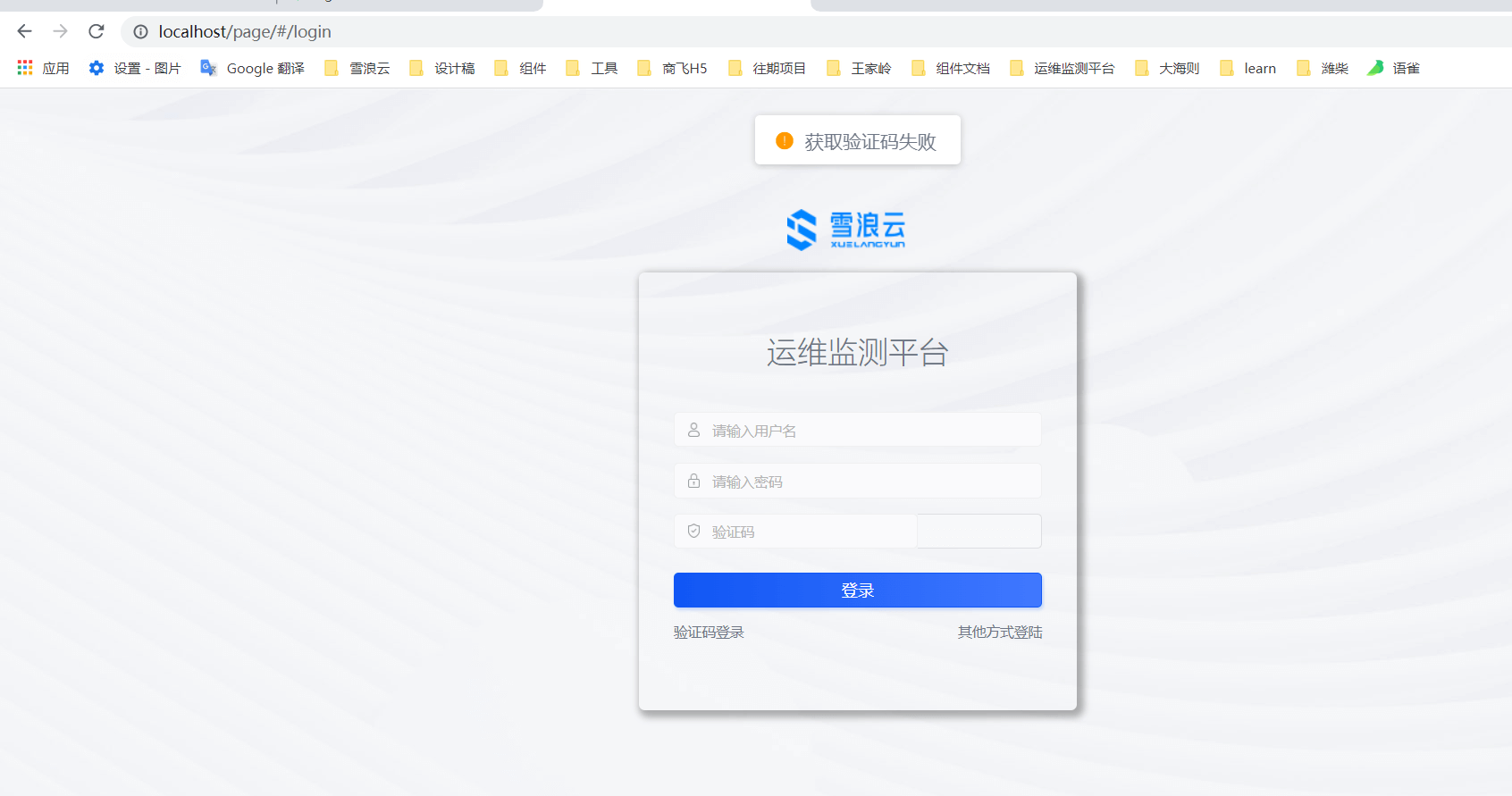Open the 潍柴 bookmark folder
This screenshot has width=1512, height=796.
1323,68
